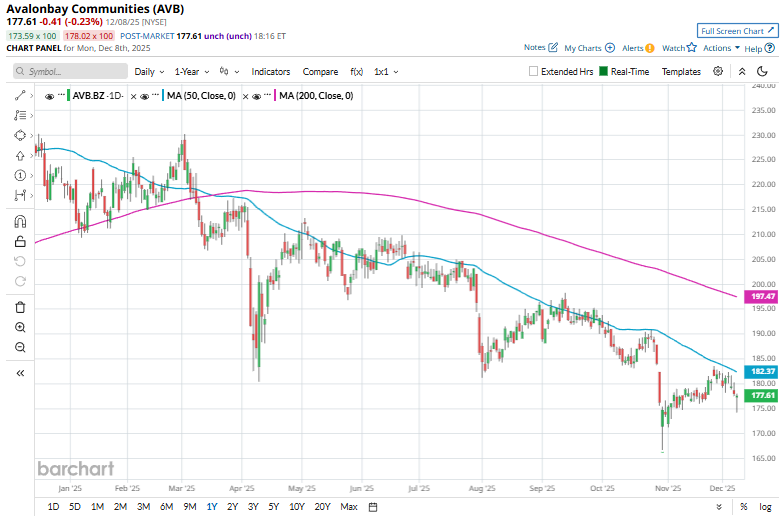Expand the 1-Year period dropdown
Viewport: 781px width, 518px height.
[x=192, y=72]
